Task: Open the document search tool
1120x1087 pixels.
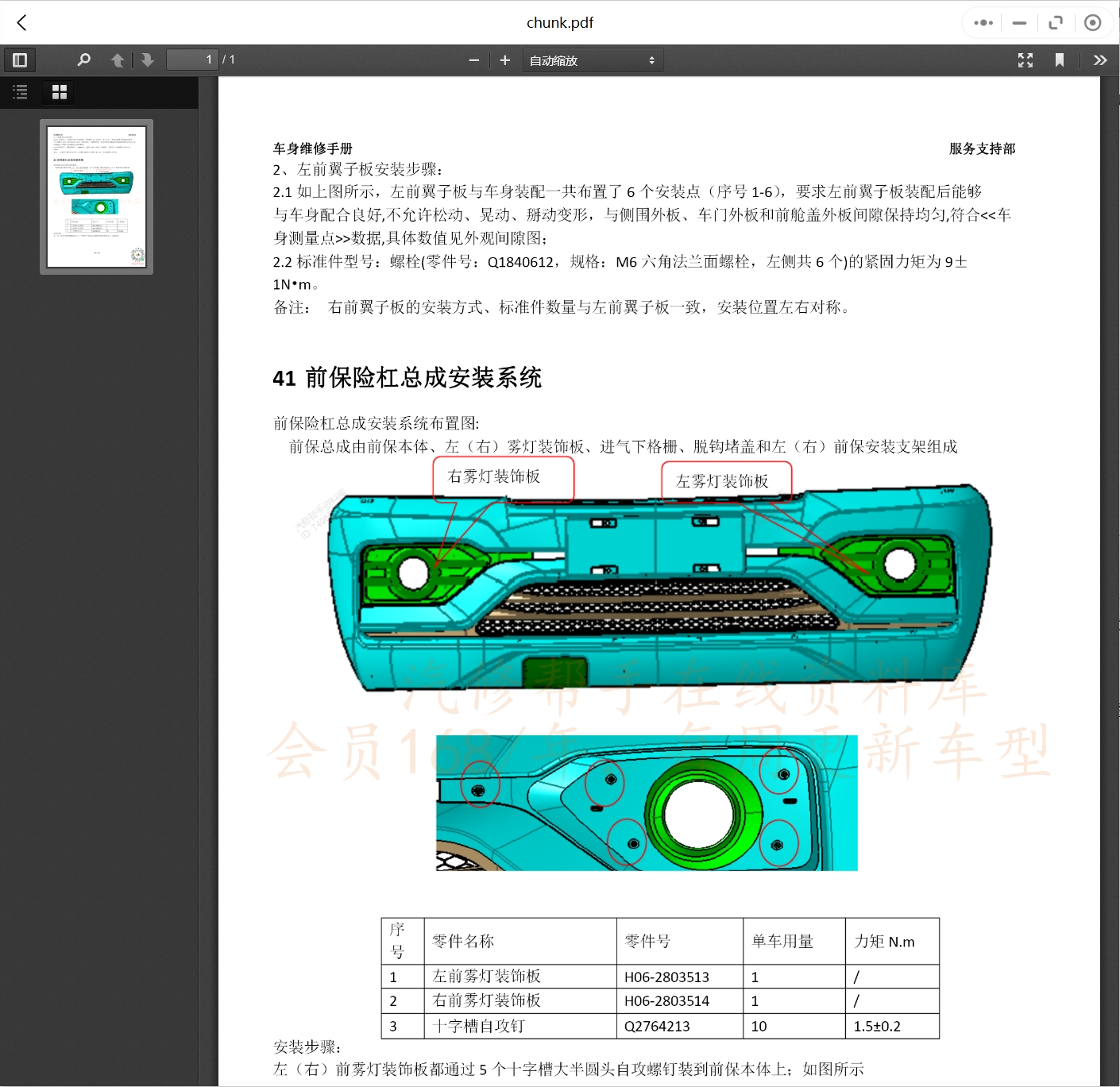Action: coord(83,60)
